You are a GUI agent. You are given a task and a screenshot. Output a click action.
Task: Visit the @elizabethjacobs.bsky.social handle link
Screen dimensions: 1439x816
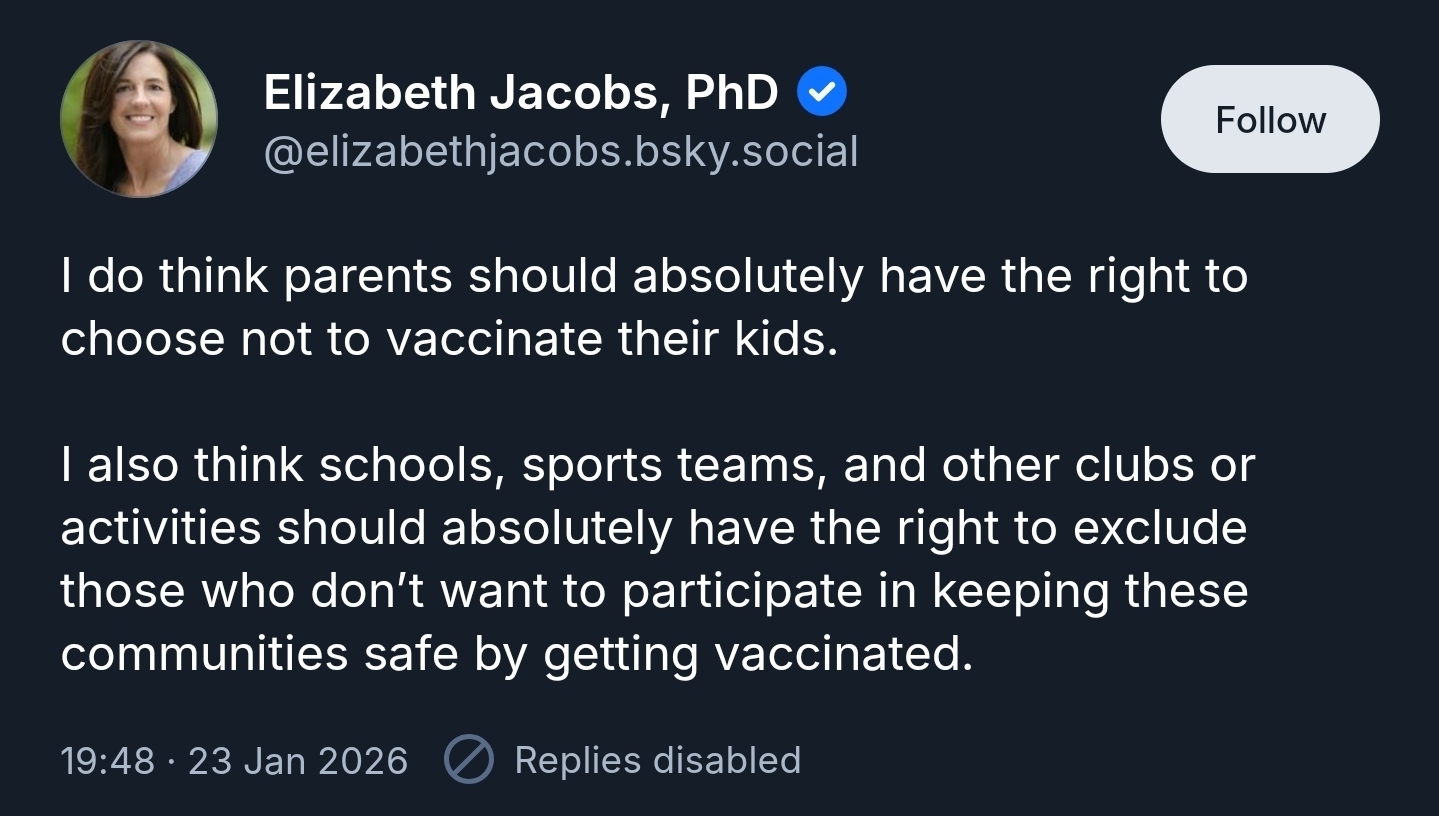click(x=561, y=152)
